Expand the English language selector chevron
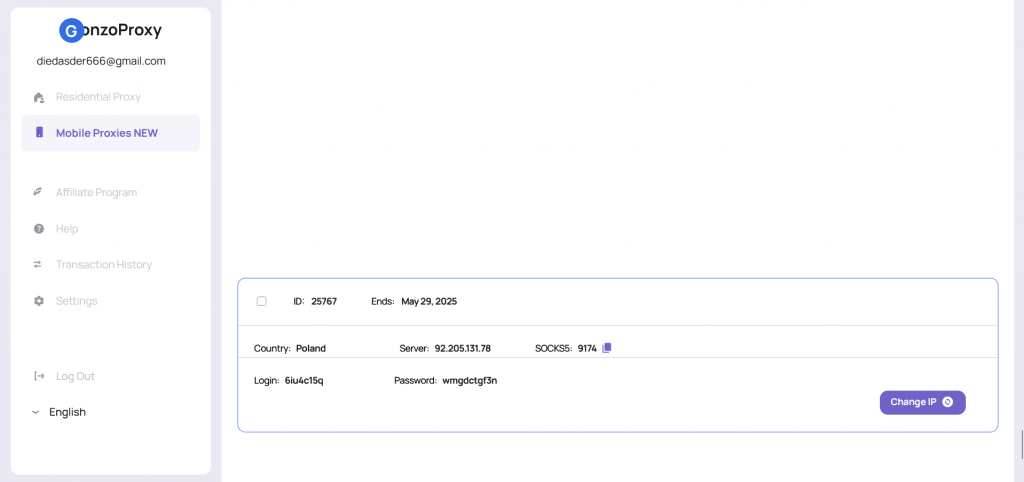Viewport: 1024px width, 482px height. (35, 413)
